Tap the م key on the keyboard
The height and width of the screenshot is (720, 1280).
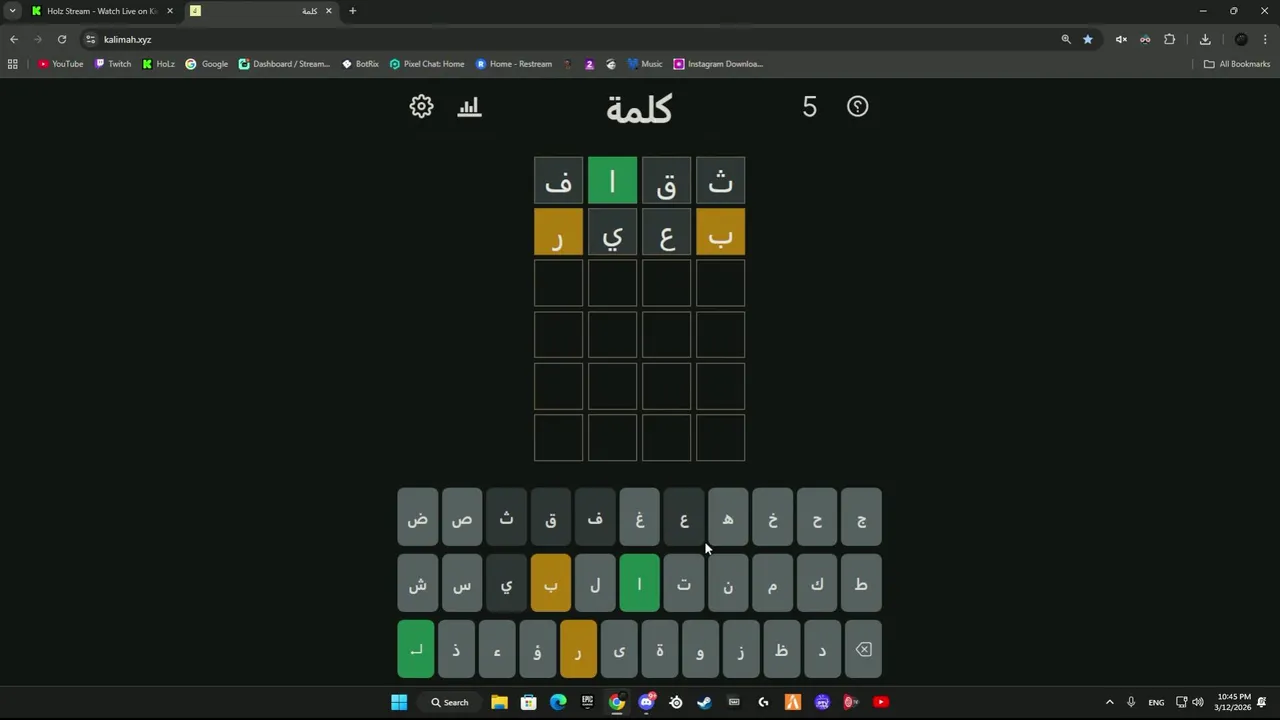click(x=772, y=583)
